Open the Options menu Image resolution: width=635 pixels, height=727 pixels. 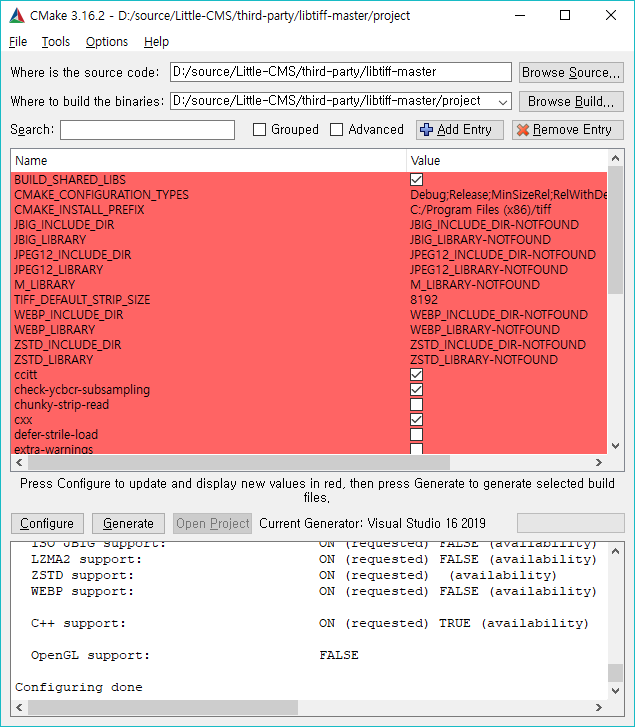click(107, 42)
